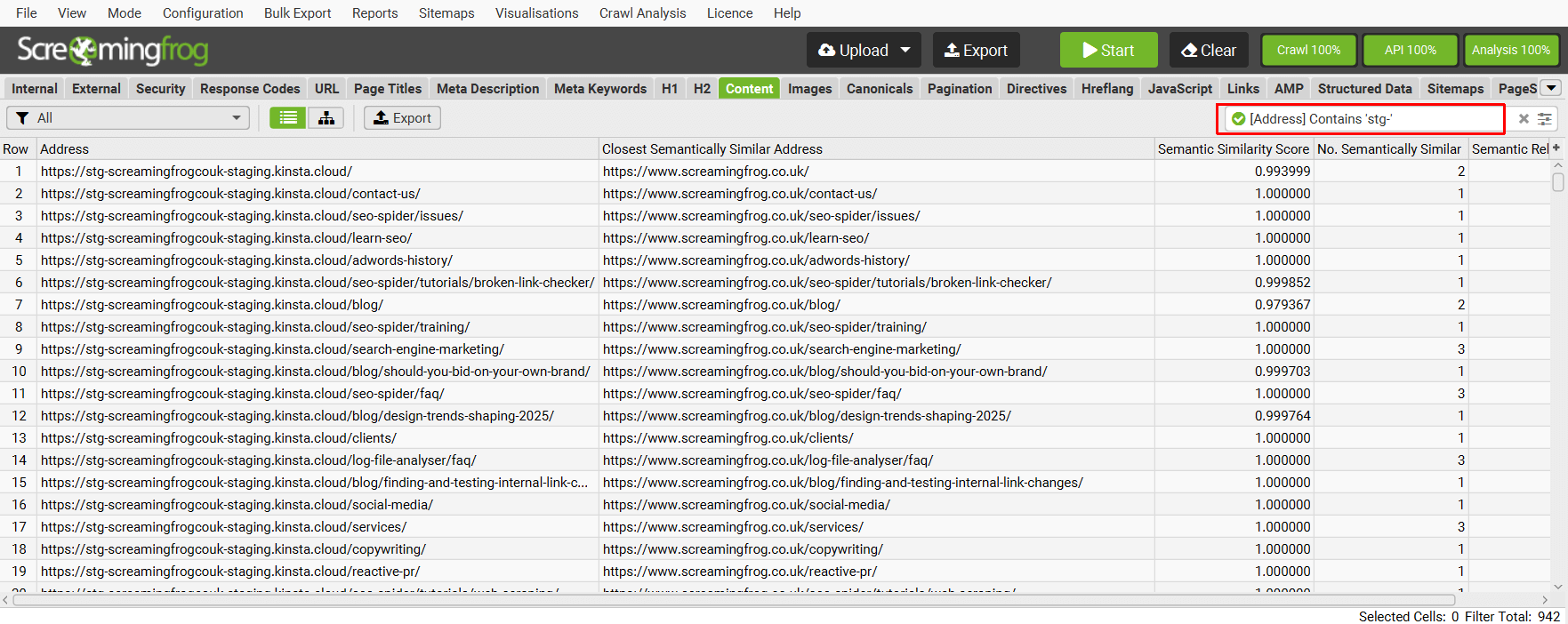
Task: Switch to the Canonicals tab
Action: (880, 88)
